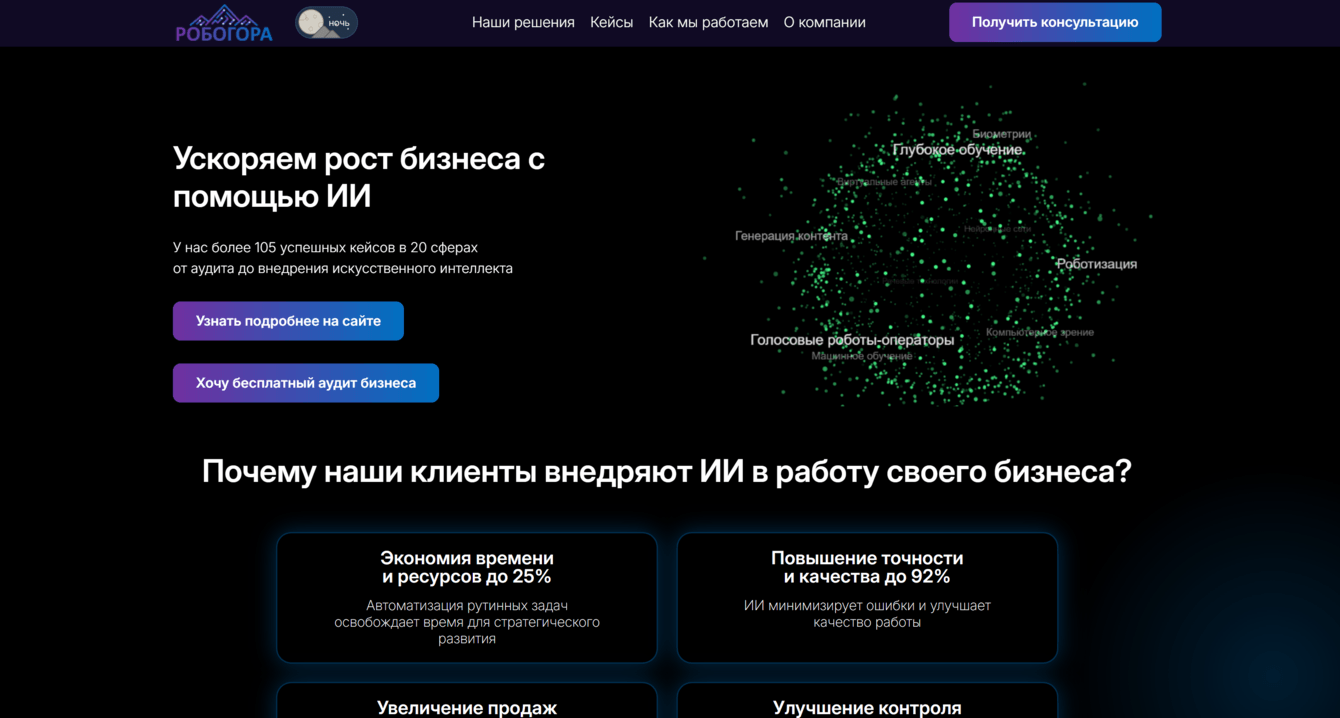Image resolution: width=1340 pixels, height=718 pixels.
Task: Click 'Компьютерное зрение' in the sphere
Action: pyautogui.click(x=1041, y=331)
